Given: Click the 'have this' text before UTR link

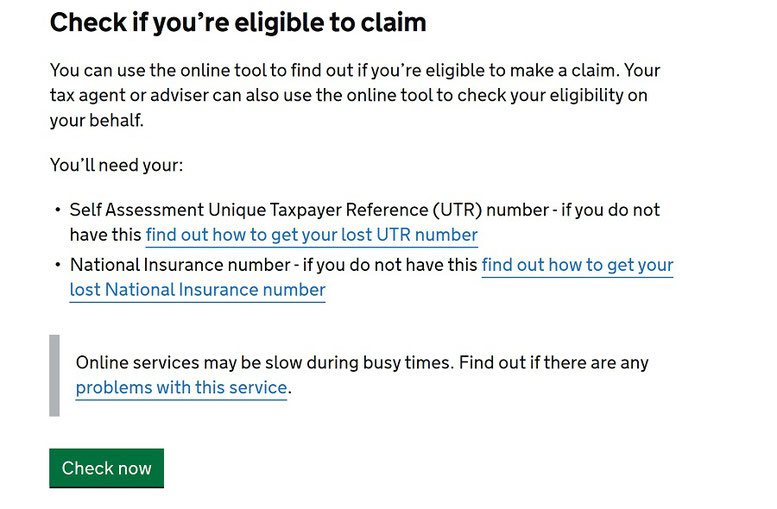Looking at the screenshot, I should [x=106, y=235].
